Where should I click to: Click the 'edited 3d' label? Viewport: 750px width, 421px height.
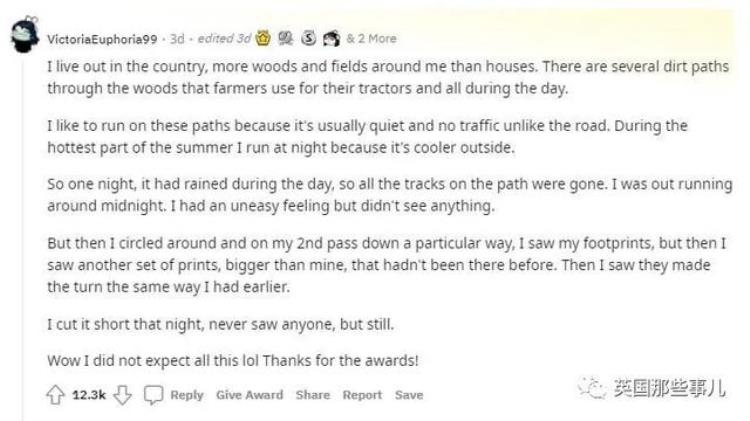[224, 39]
